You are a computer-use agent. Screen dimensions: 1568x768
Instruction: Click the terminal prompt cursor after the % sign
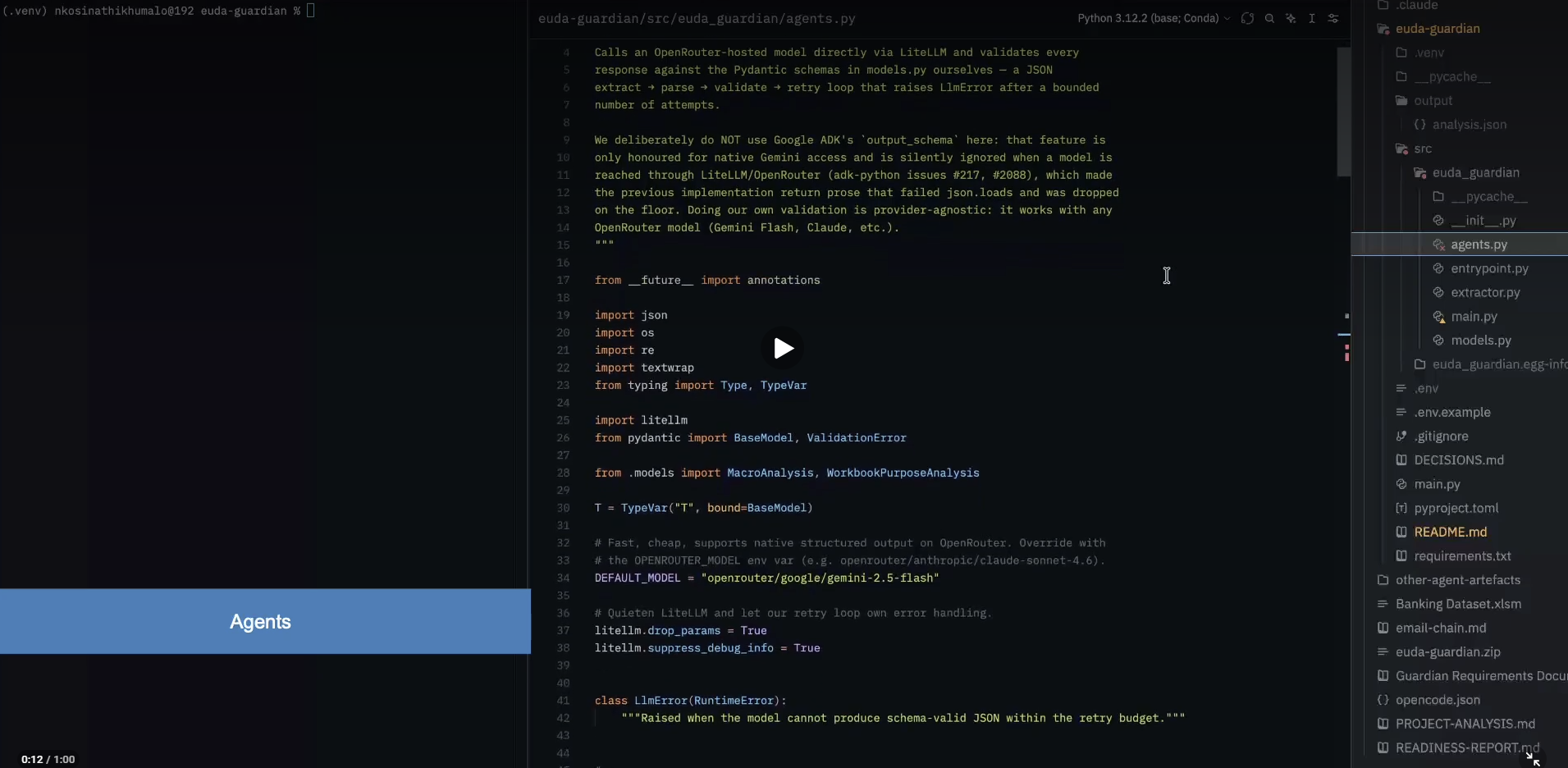point(311,11)
